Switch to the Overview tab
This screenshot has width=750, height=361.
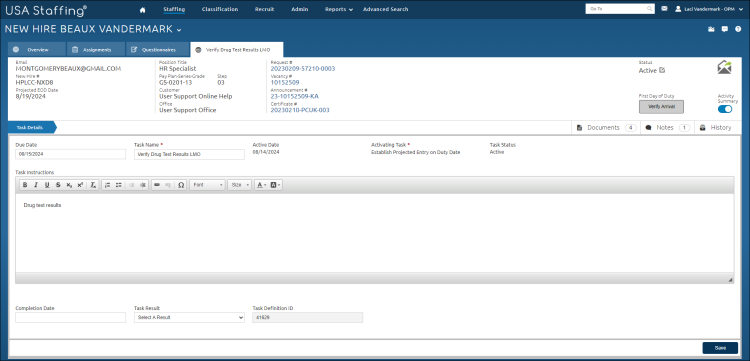[x=36, y=49]
